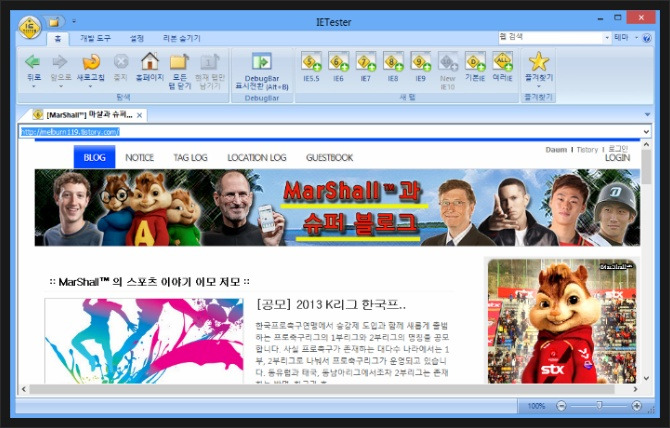Screen dimensions: 670x428
Task: Click the Back (뒤로) arrow icon
Action: (33, 62)
